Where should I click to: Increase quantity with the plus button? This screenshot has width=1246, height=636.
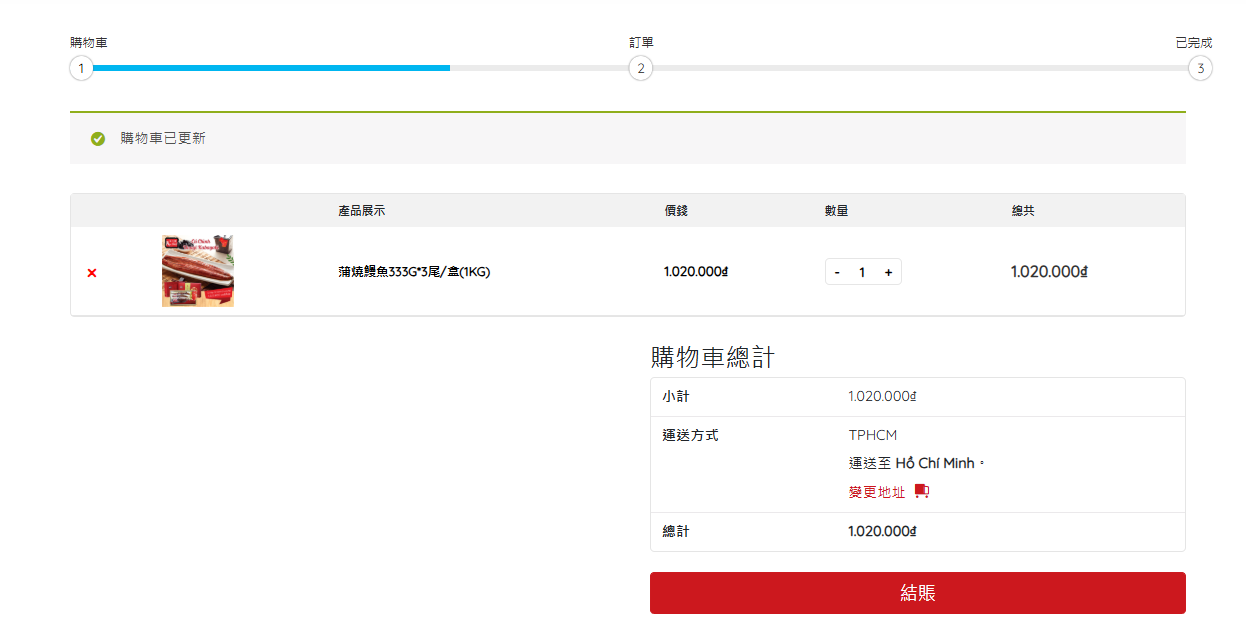pyautogui.click(x=888, y=272)
